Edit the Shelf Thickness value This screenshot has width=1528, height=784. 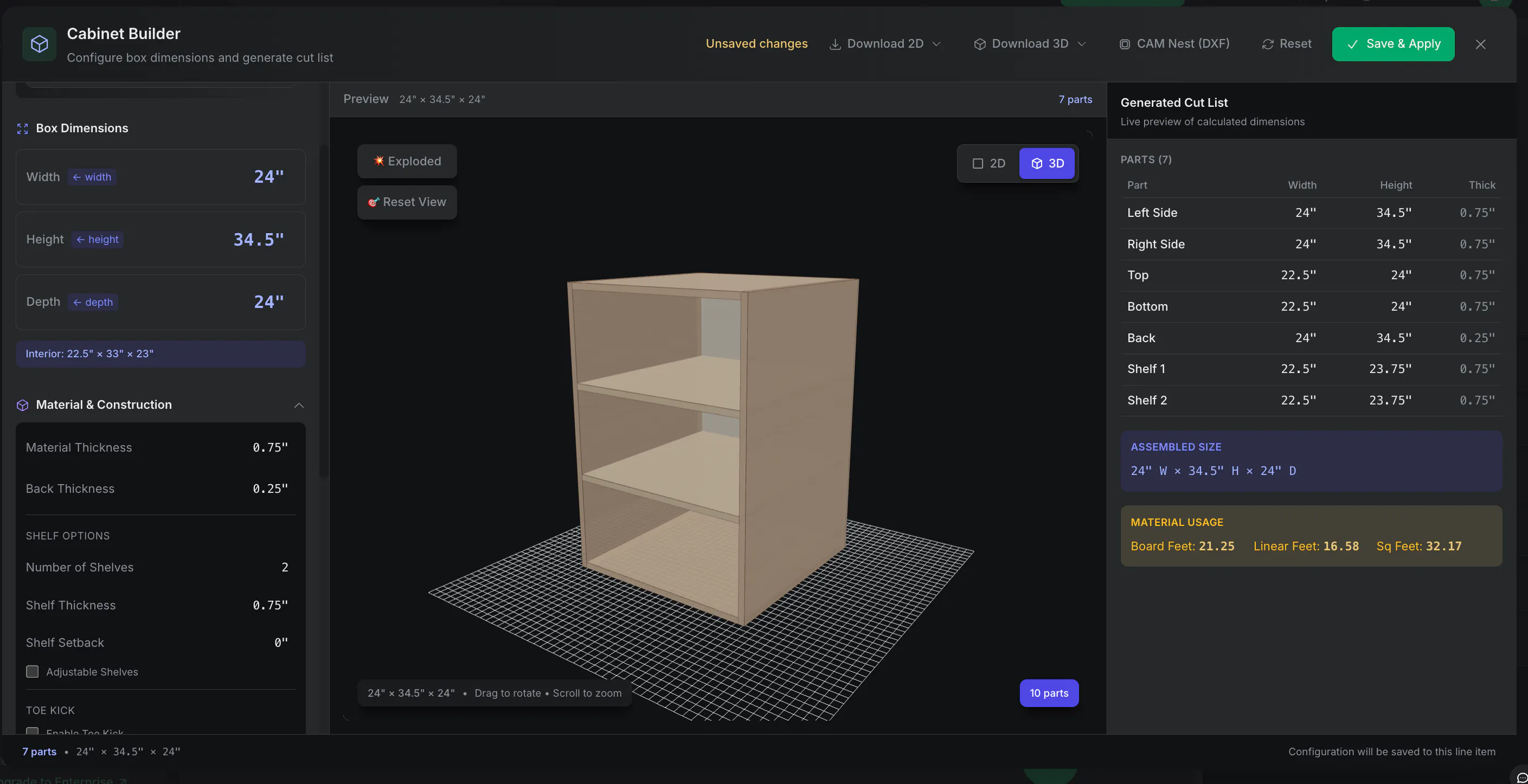(270, 606)
